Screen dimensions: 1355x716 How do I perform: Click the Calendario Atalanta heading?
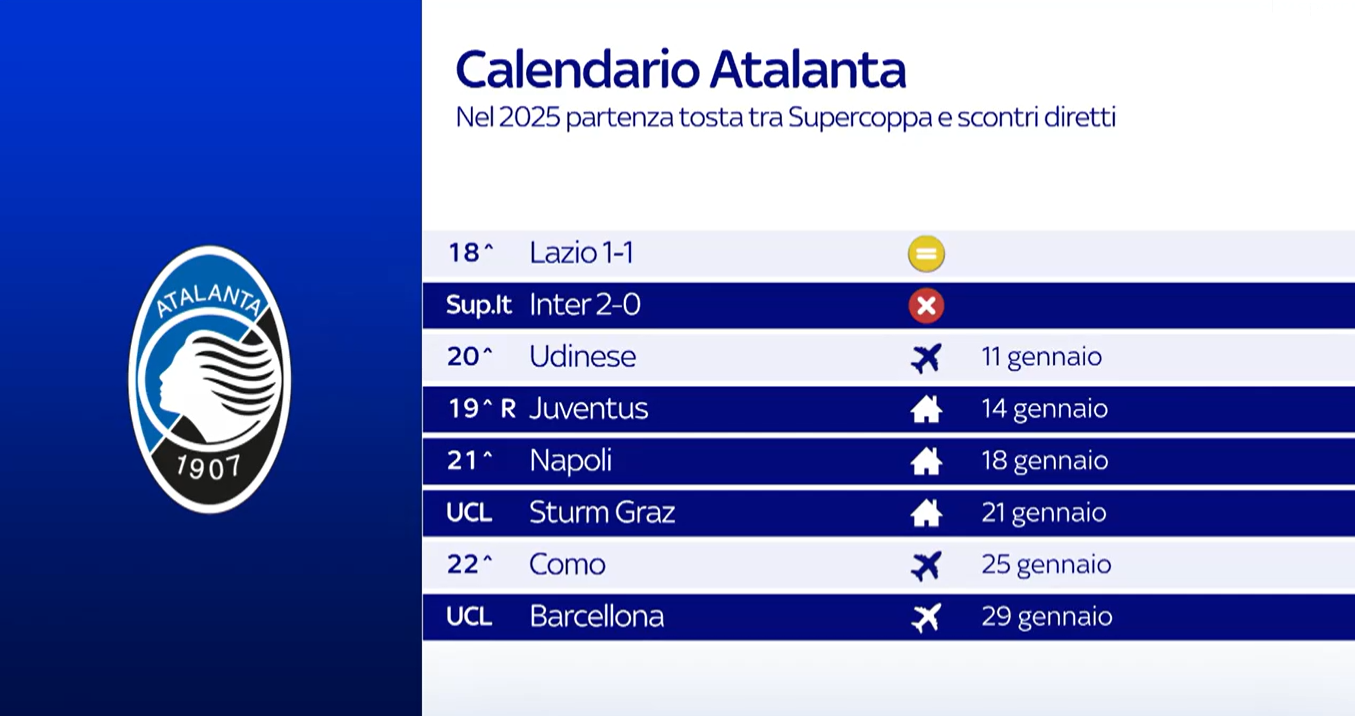[x=680, y=70]
